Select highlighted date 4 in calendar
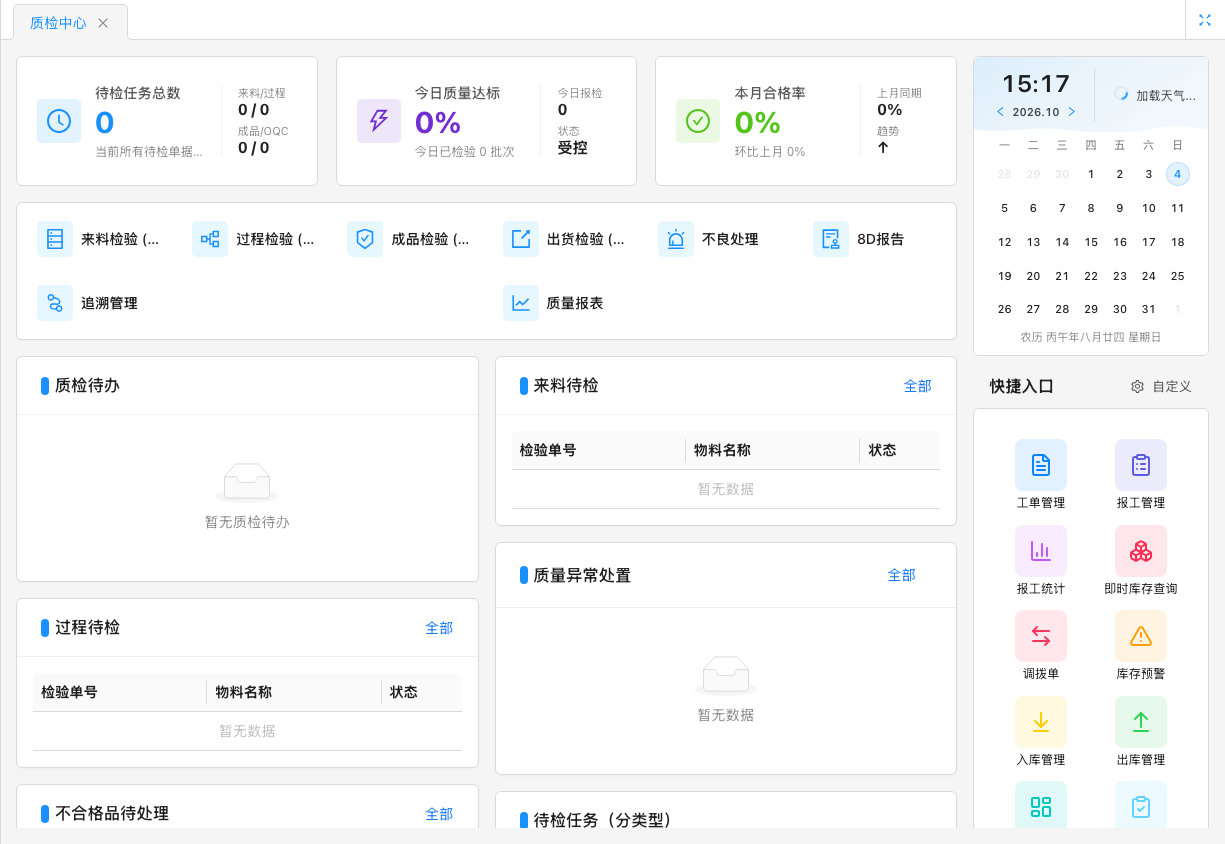This screenshot has height=844, width=1225. [1178, 174]
